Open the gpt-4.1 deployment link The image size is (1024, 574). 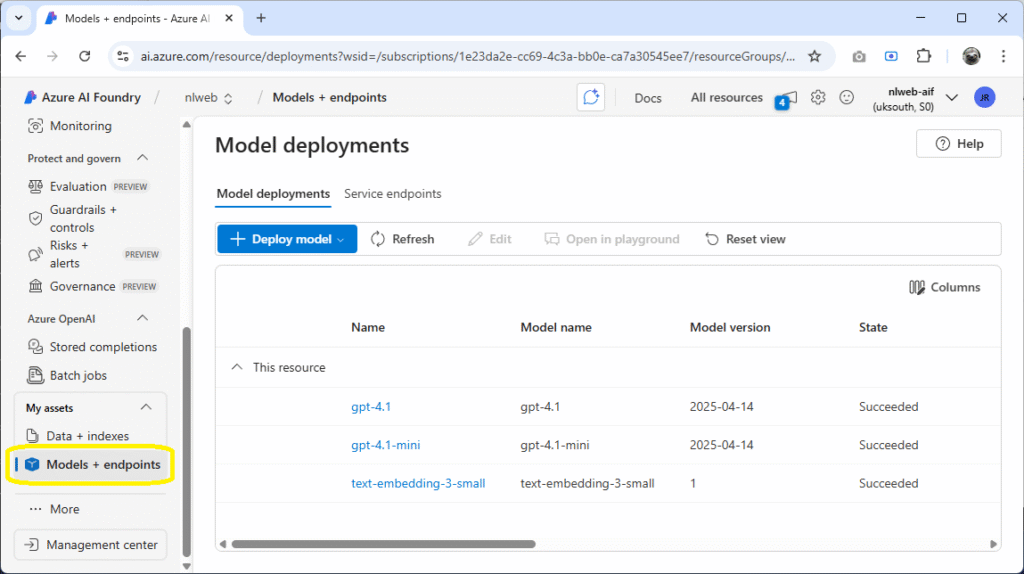tap(371, 407)
